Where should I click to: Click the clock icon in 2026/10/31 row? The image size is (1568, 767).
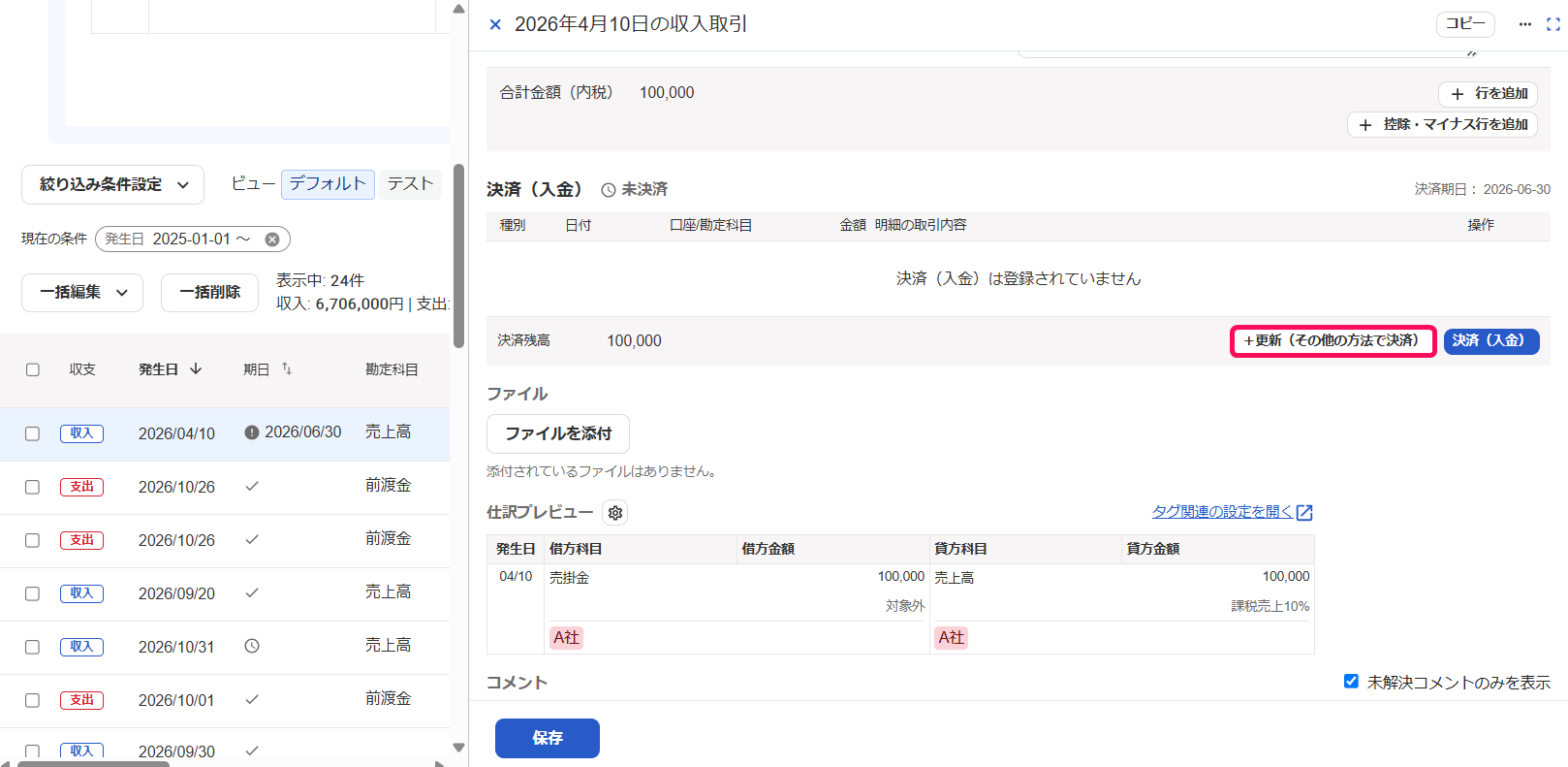click(x=252, y=646)
